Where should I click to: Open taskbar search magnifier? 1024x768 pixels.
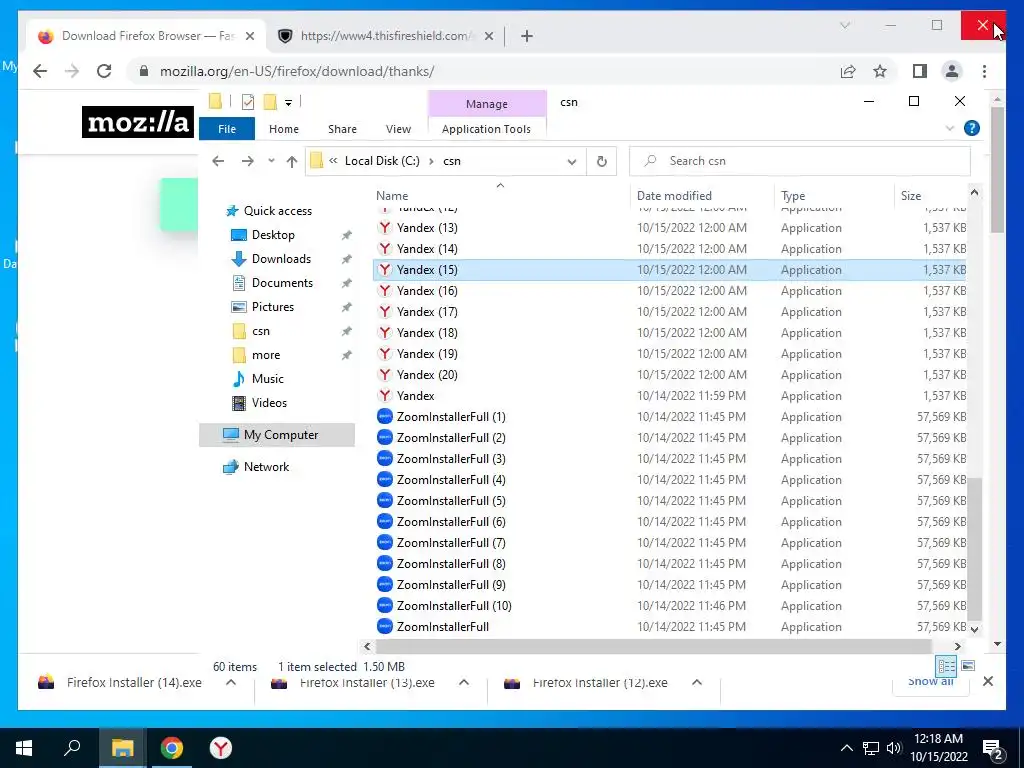tap(72, 748)
